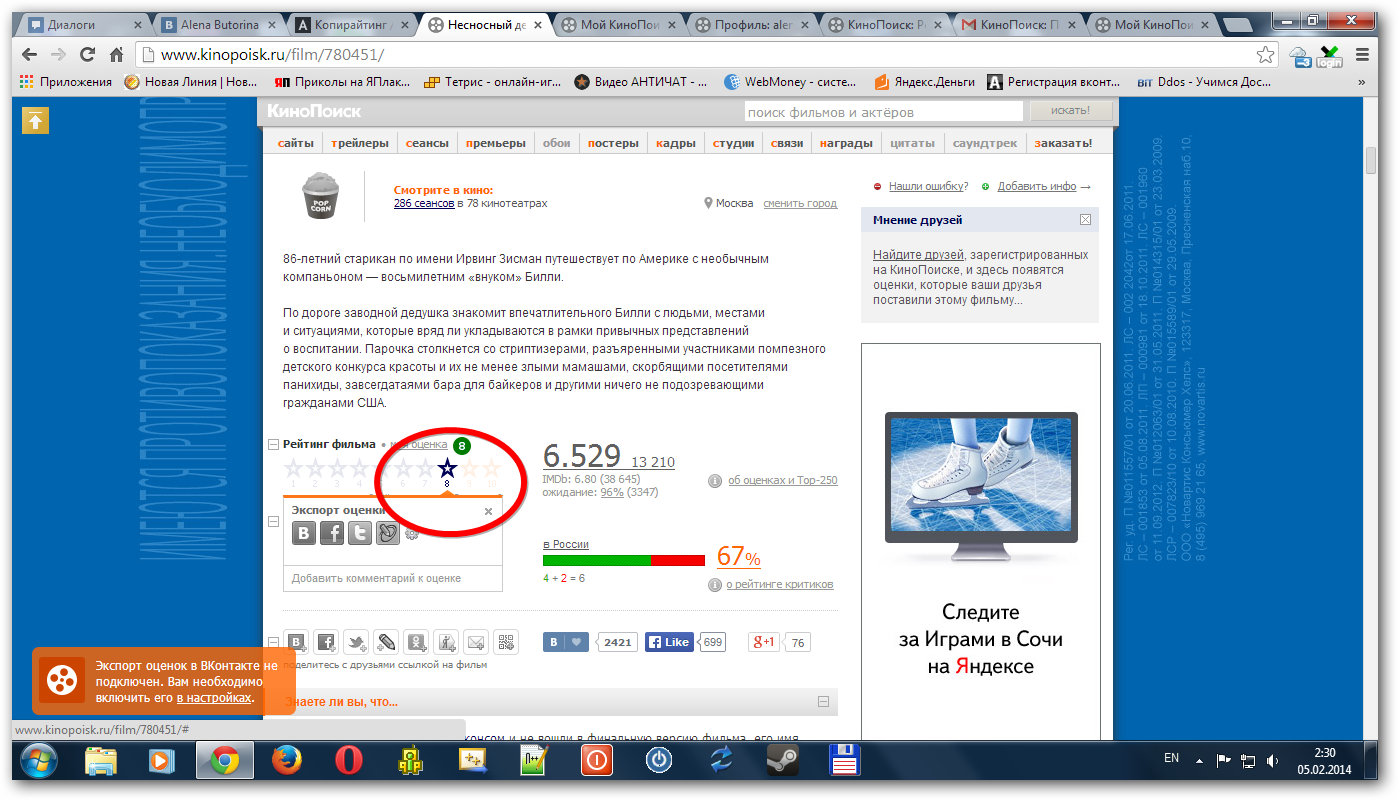Click the browser address bar URL

272,55
